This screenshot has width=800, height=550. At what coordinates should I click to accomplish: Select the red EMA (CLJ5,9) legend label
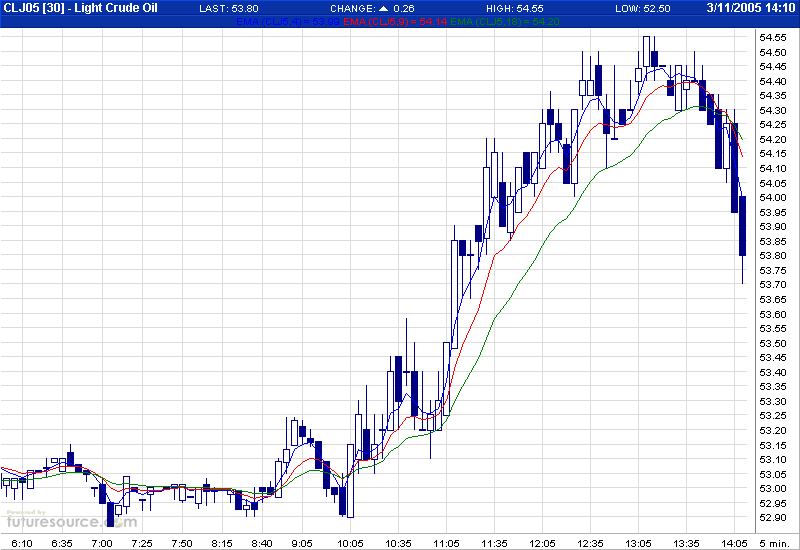[x=381, y=22]
